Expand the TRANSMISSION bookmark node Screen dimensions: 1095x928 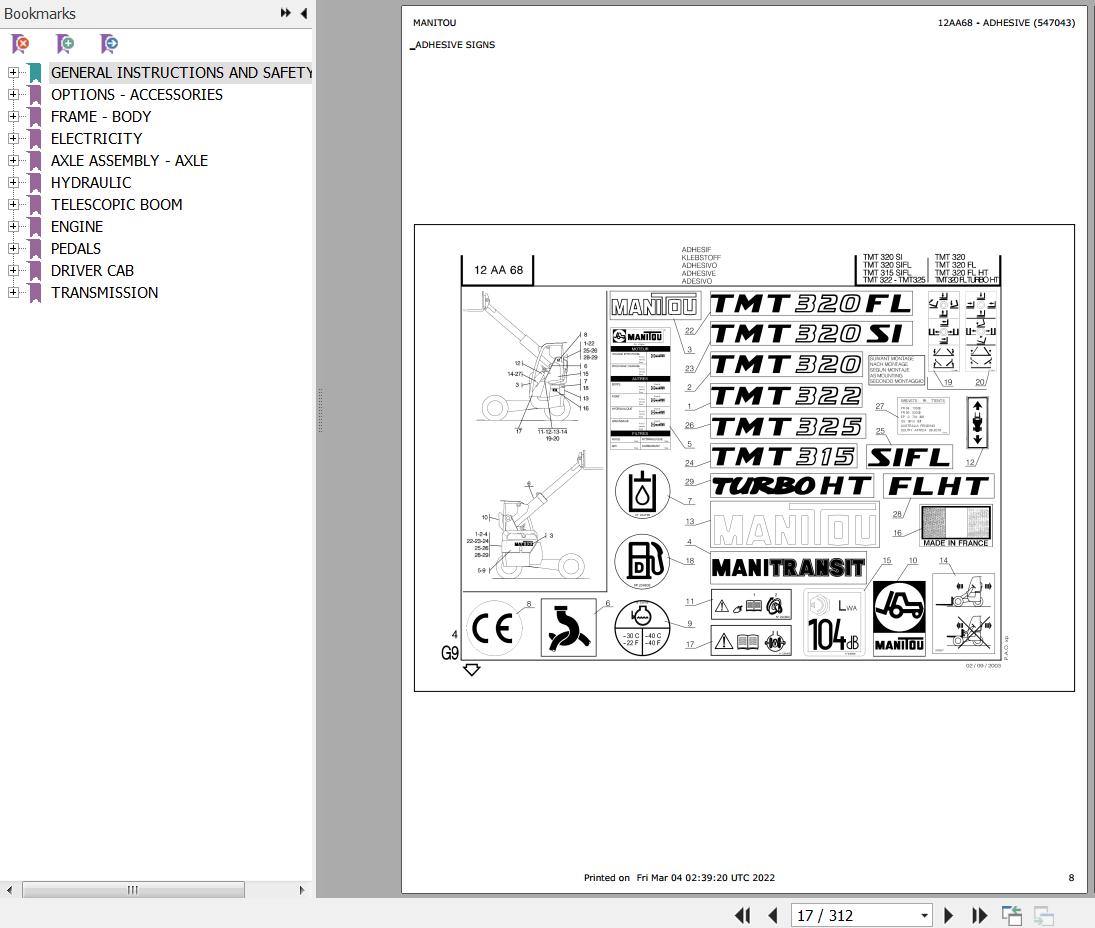[x=13, y=293]
